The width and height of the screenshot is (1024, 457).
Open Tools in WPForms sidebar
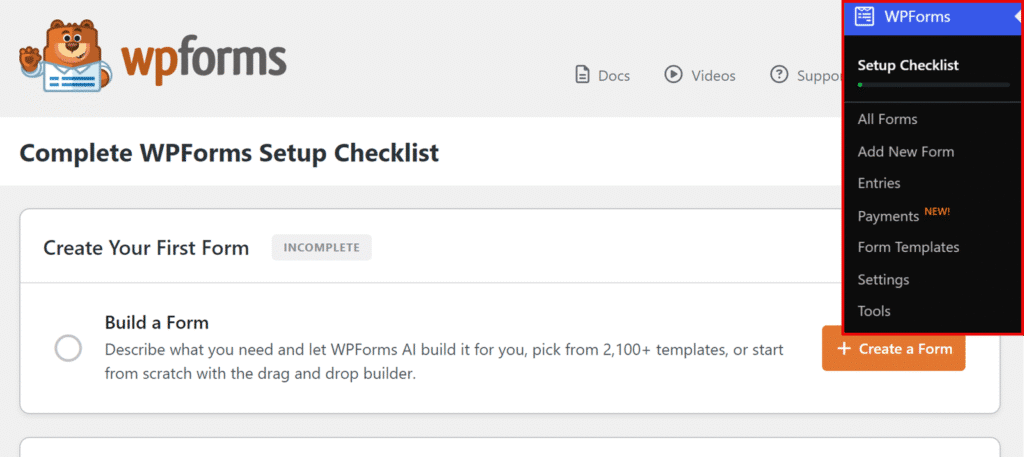[874, 311]
